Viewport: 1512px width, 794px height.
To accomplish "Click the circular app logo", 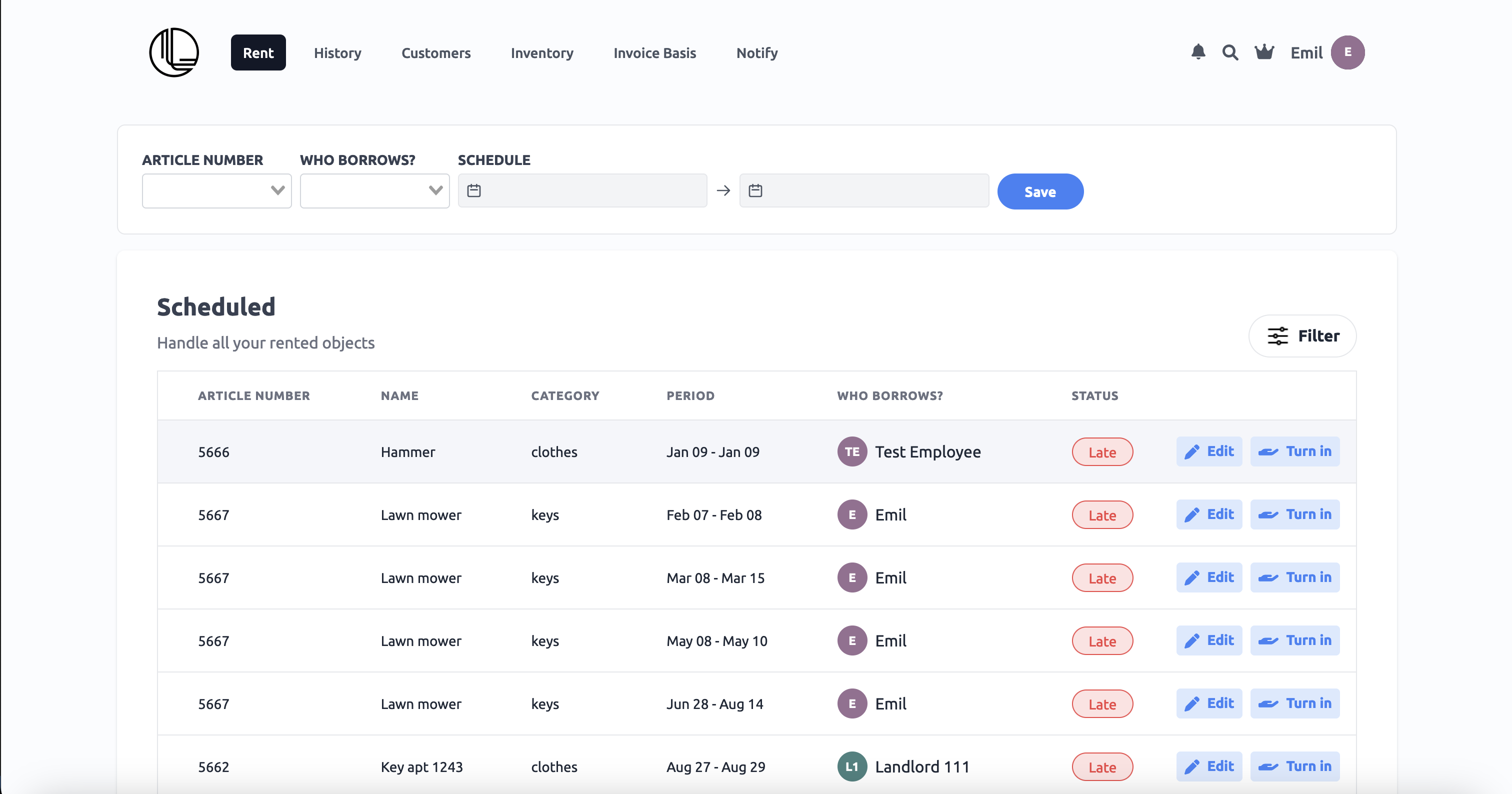I will tap(173, 52).
